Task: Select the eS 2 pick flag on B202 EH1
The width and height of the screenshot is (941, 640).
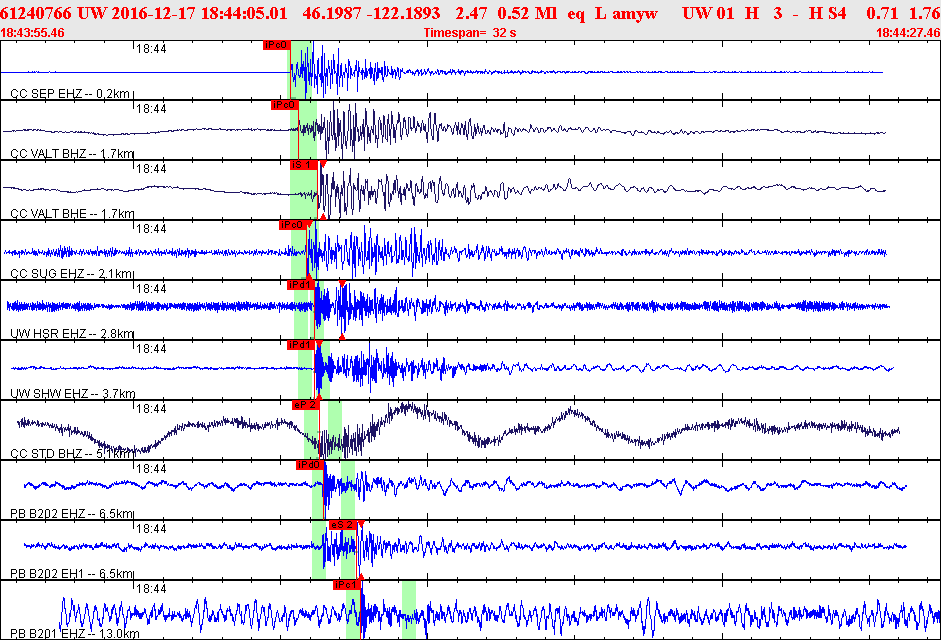Action: tap(343, 525)
